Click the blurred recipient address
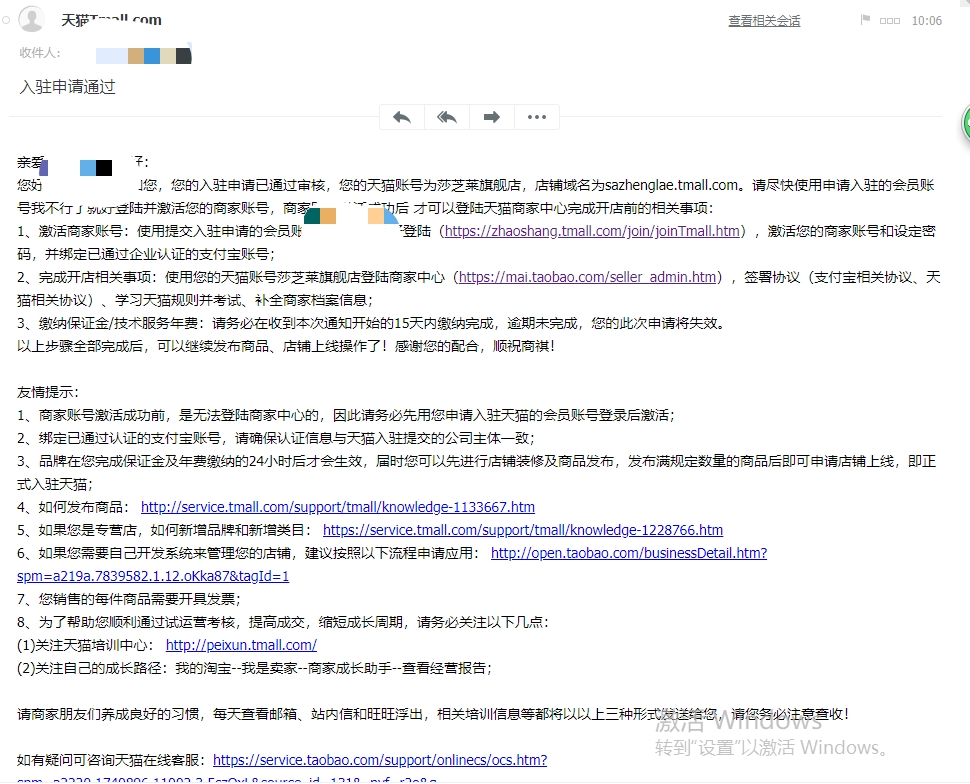970x784 pixels. (144, 56)
